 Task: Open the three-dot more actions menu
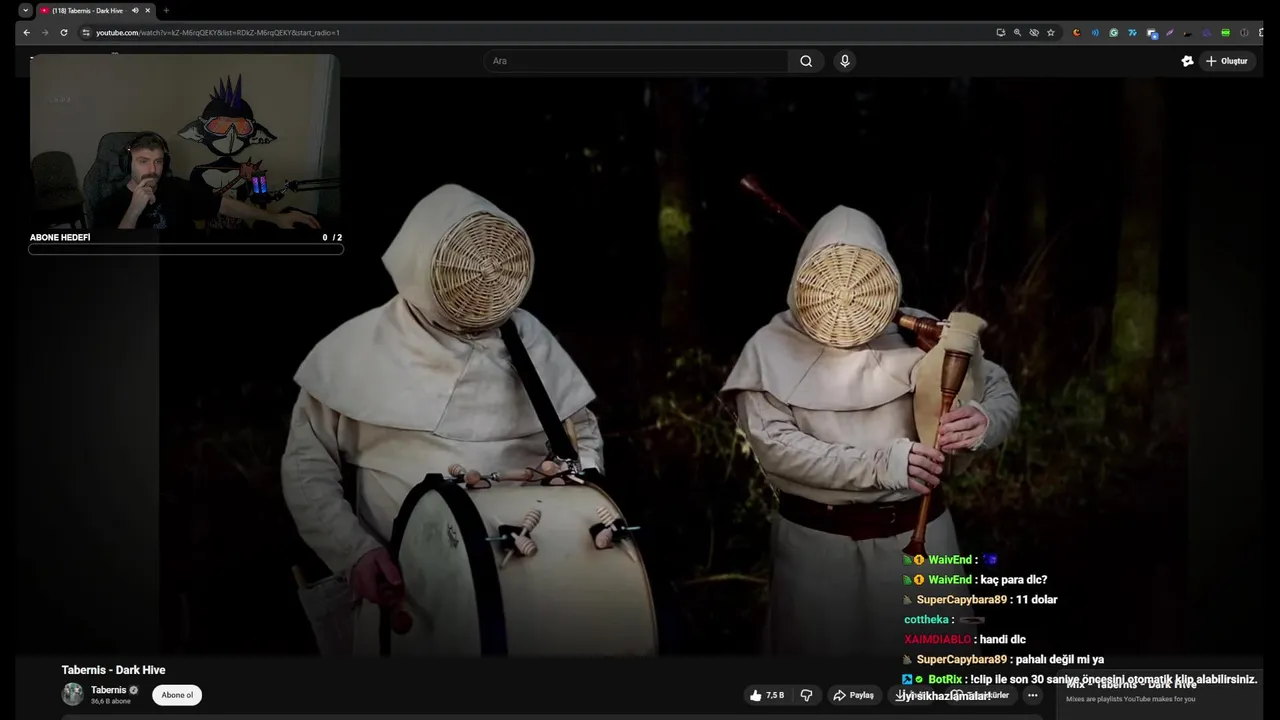pos(1032,695)
